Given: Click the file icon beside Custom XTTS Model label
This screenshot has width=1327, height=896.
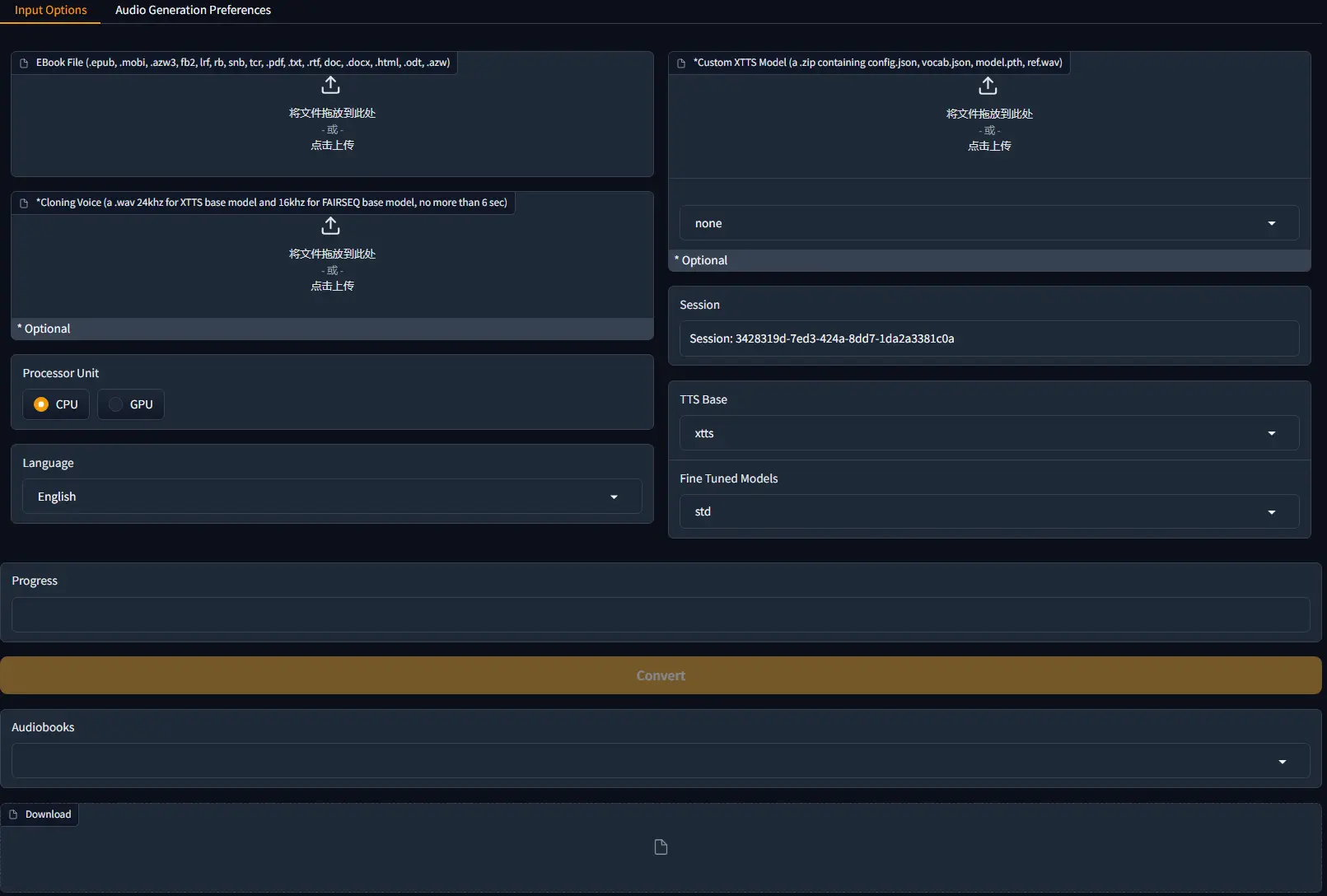Looking at the screenshot, I should pyautogui.click(x=681, y=63).
